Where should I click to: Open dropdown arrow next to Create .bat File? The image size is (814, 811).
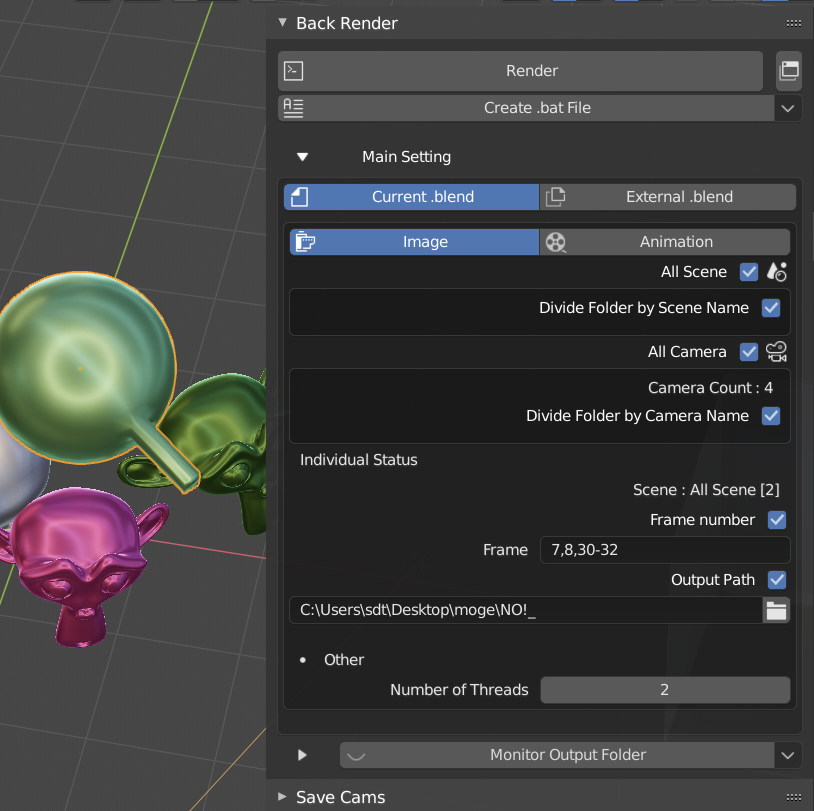[788, 108]
